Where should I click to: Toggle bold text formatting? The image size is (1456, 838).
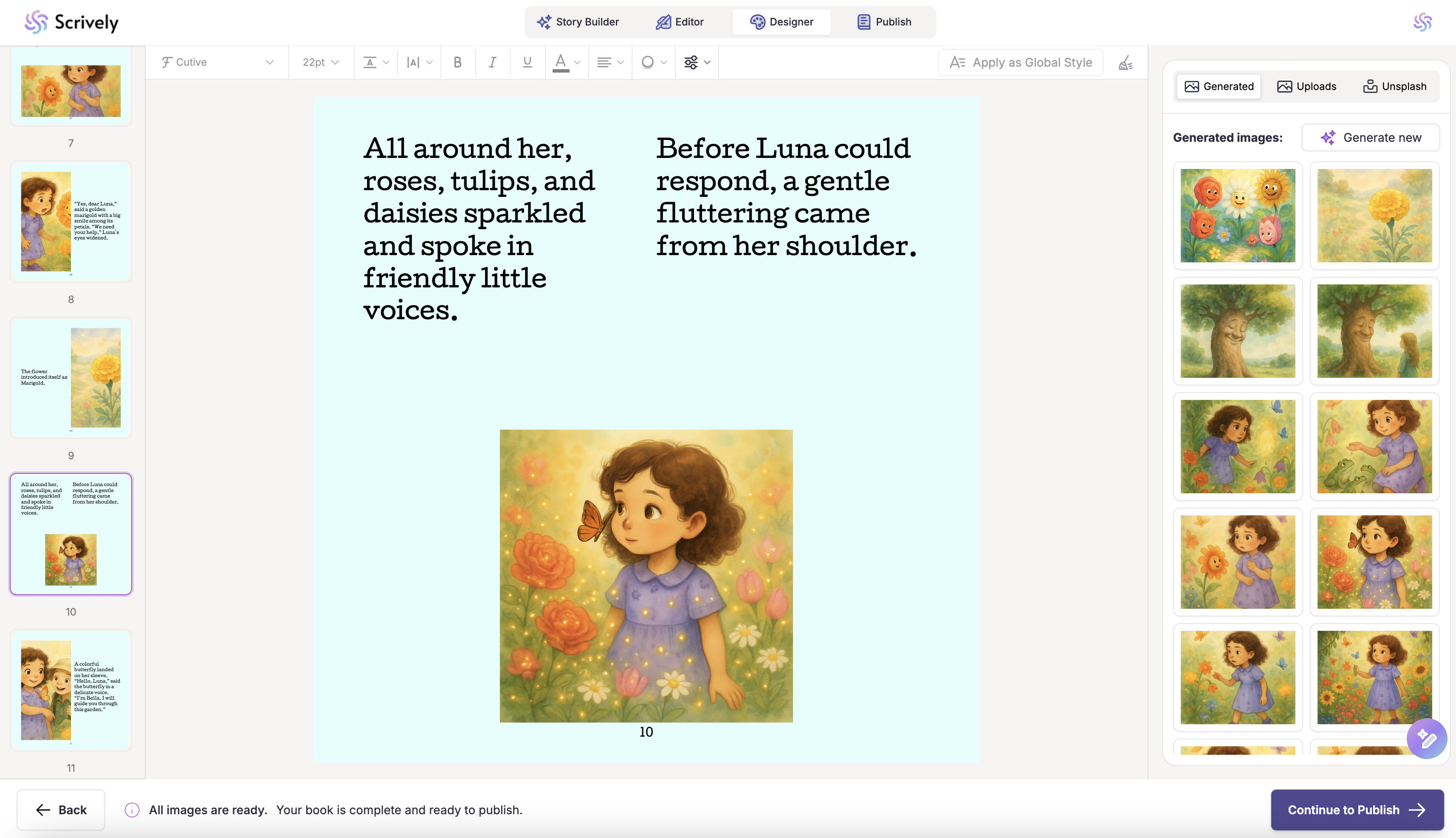(458, 62)
